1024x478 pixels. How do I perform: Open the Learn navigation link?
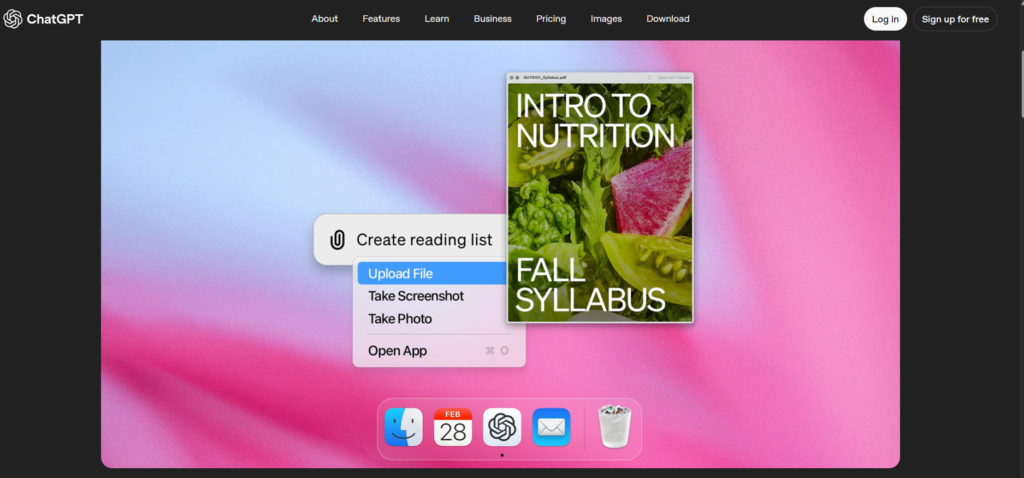click(x=437, y=19)
